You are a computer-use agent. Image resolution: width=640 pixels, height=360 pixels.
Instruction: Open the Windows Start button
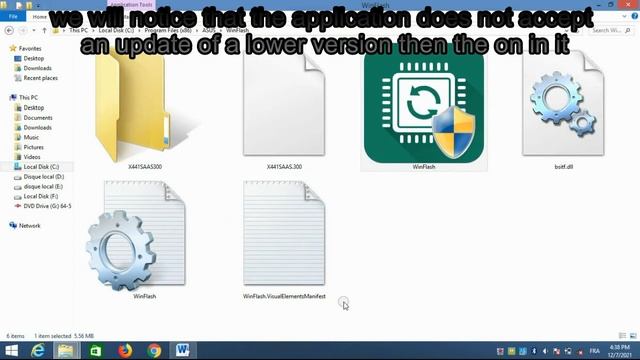[x=11, y=351]
